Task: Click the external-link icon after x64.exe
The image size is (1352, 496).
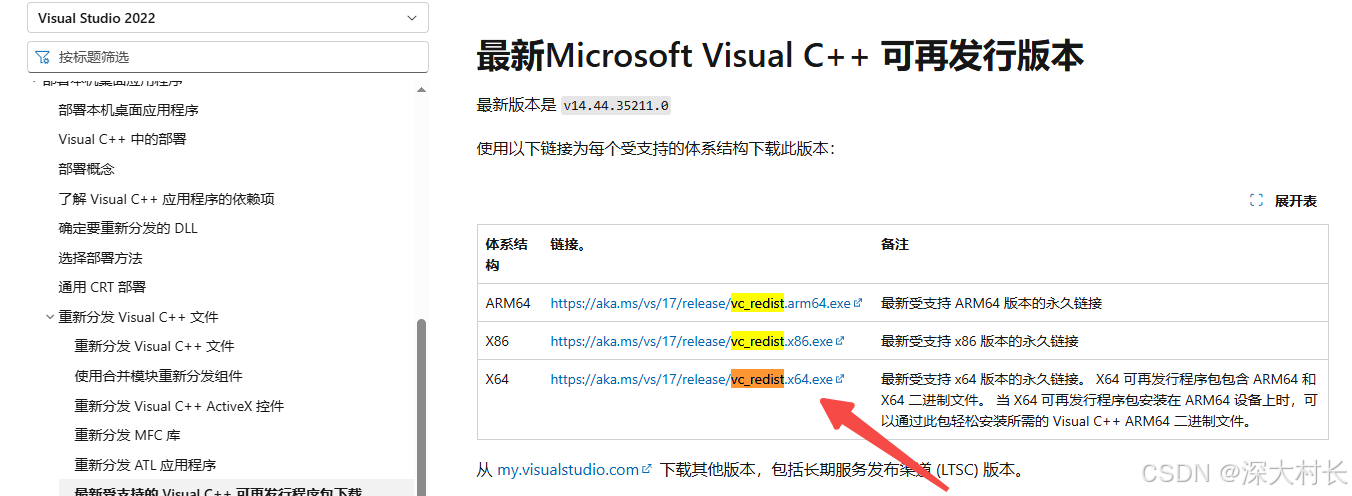Action: [x=839, y=378]
